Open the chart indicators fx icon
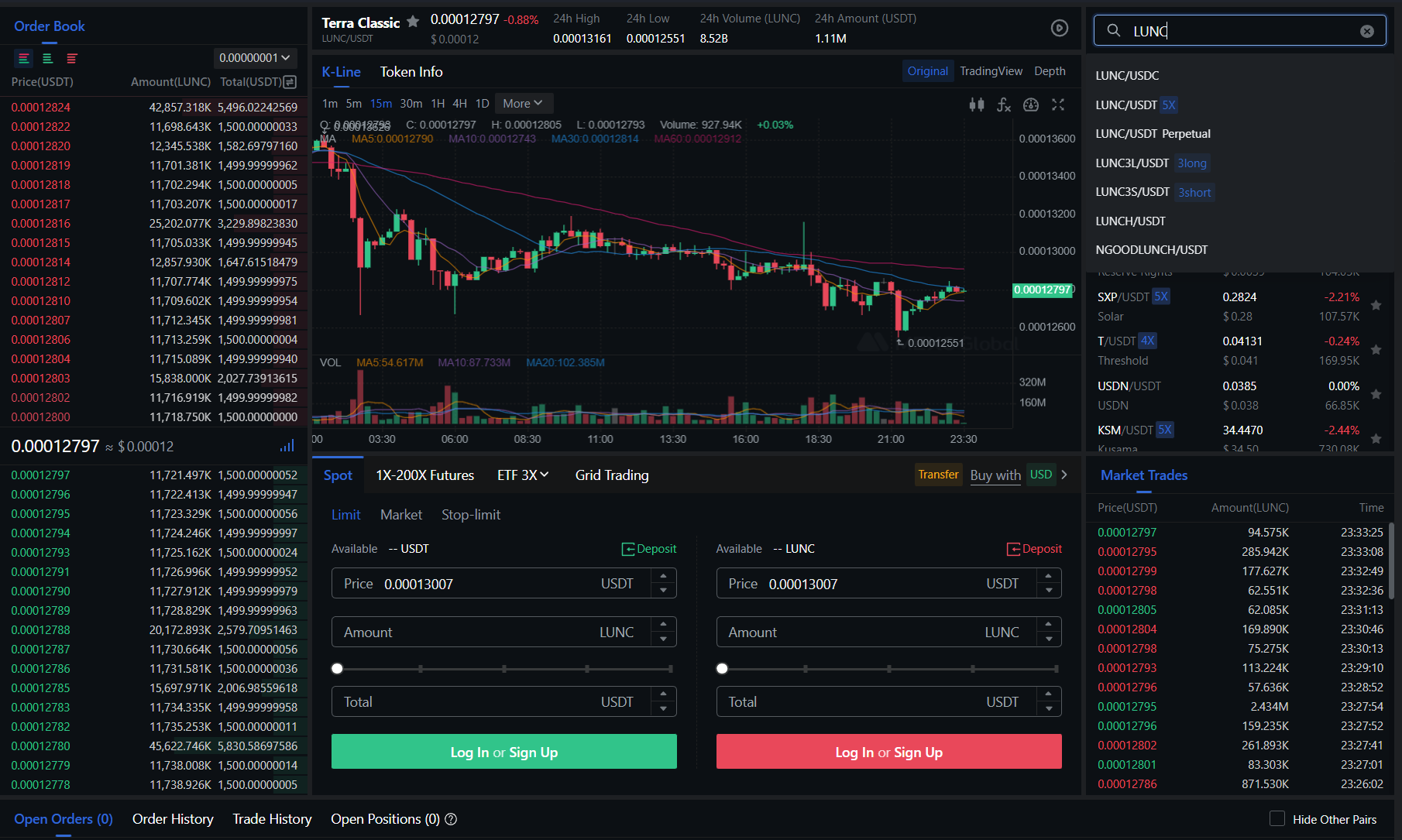Image resolution: width=1402 pixels, height=840 pixels. pyautogui.click(x=1004, y=104)
